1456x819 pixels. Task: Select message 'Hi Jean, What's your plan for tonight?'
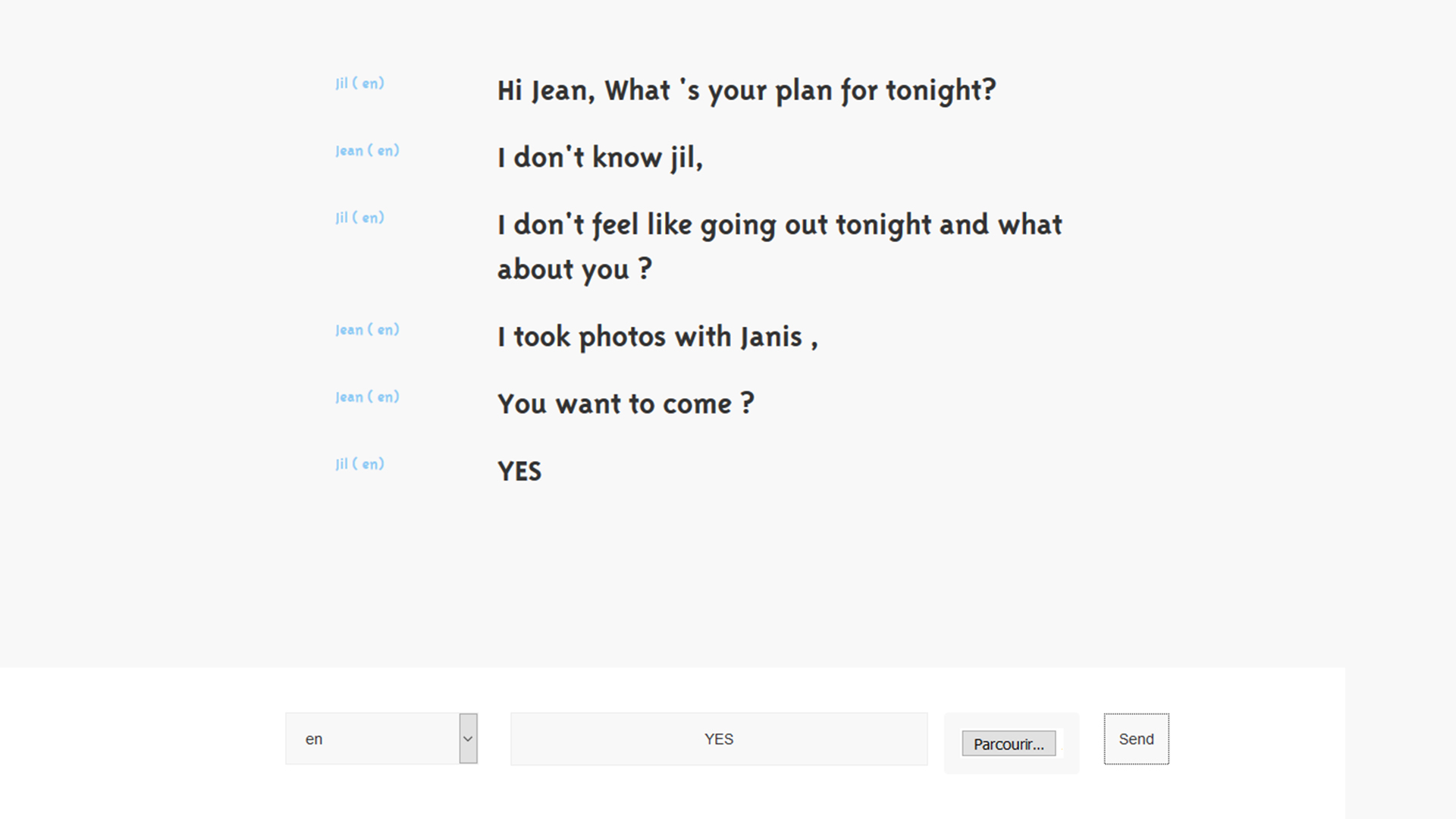click(x=747, y=90)
